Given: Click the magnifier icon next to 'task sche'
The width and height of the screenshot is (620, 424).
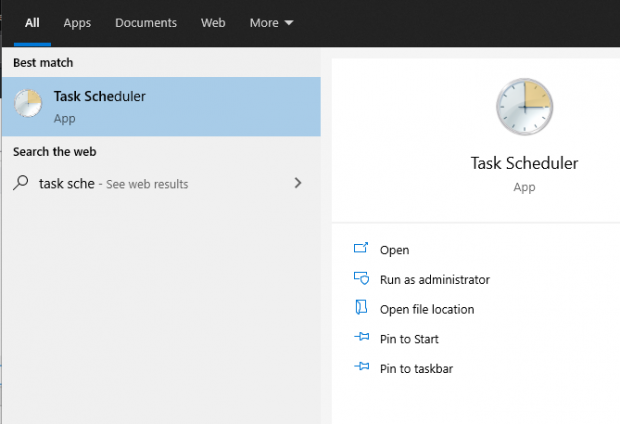Looking at the screenshot, I should [x=21, y=183].
